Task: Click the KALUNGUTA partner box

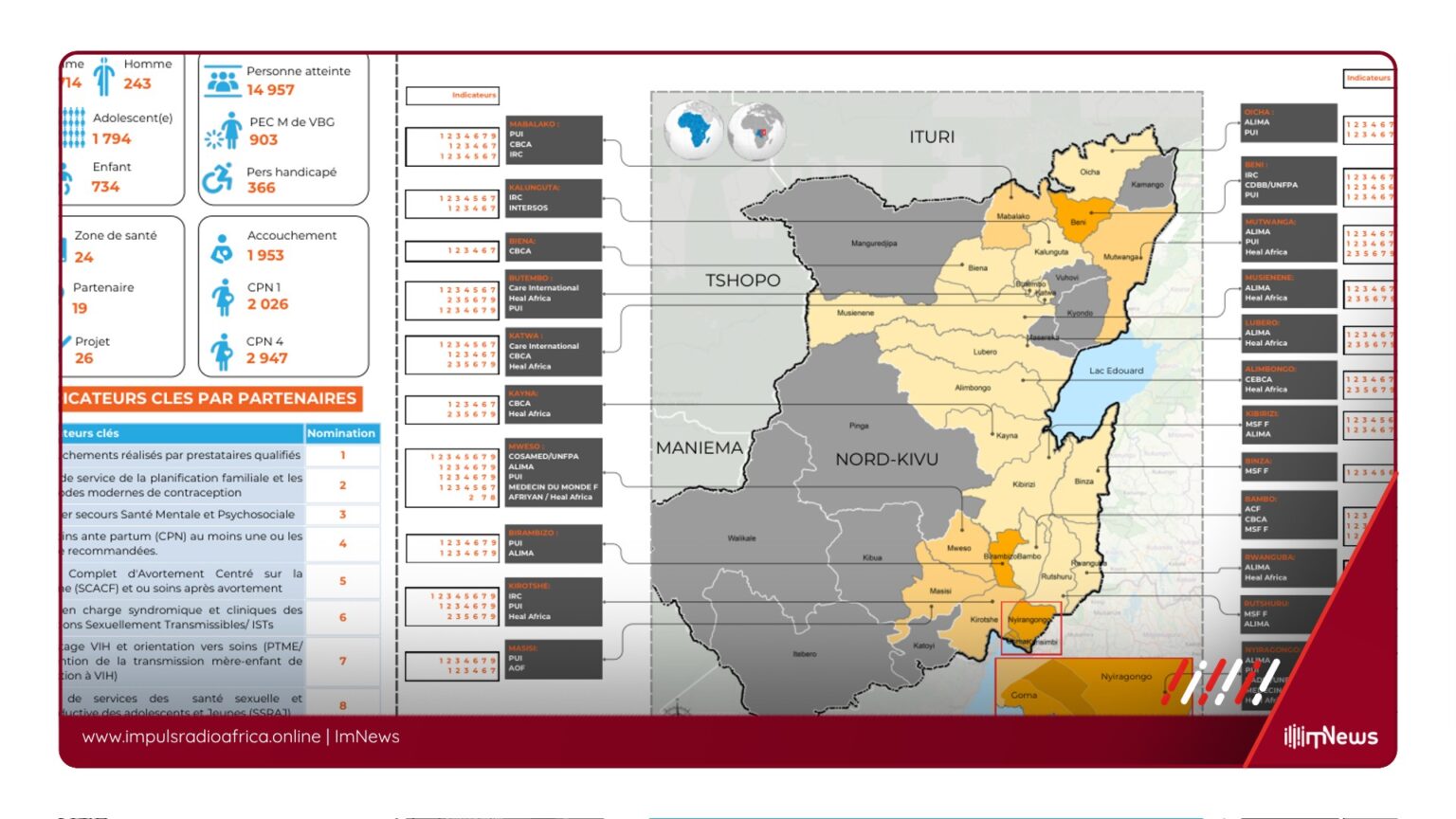Action: pyautogui.click(x=555, y=198)
